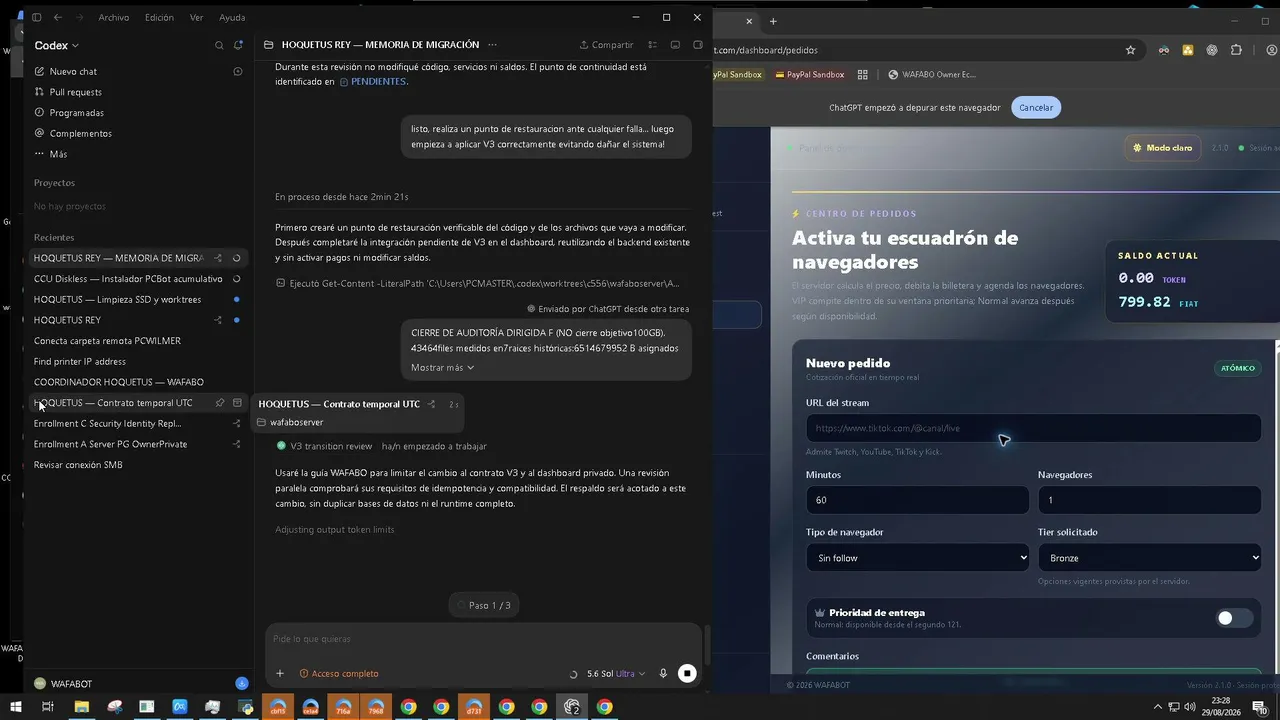This screenshot has height=720, width=1280.
Task: Toggle the right side panel icon
Action: (698, 44)
